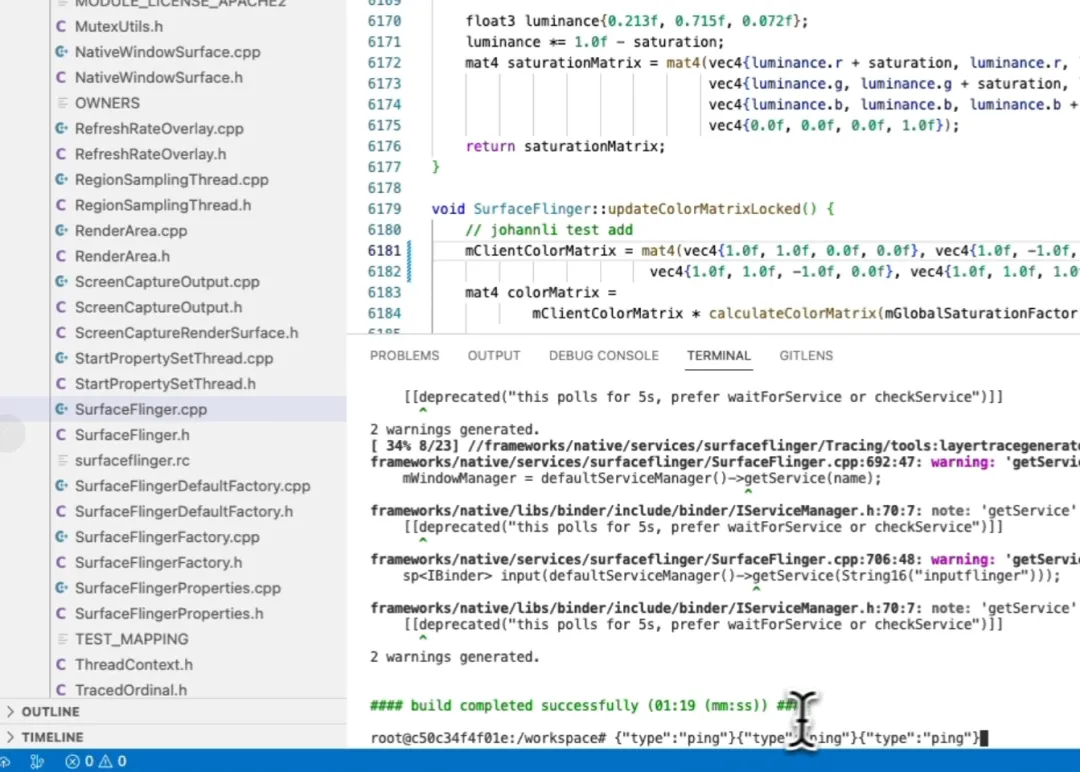This screenshot has width=1080, height=772.
Task: Open SurfaceFlingerProperties.cpp file
Action: (178, 587)
